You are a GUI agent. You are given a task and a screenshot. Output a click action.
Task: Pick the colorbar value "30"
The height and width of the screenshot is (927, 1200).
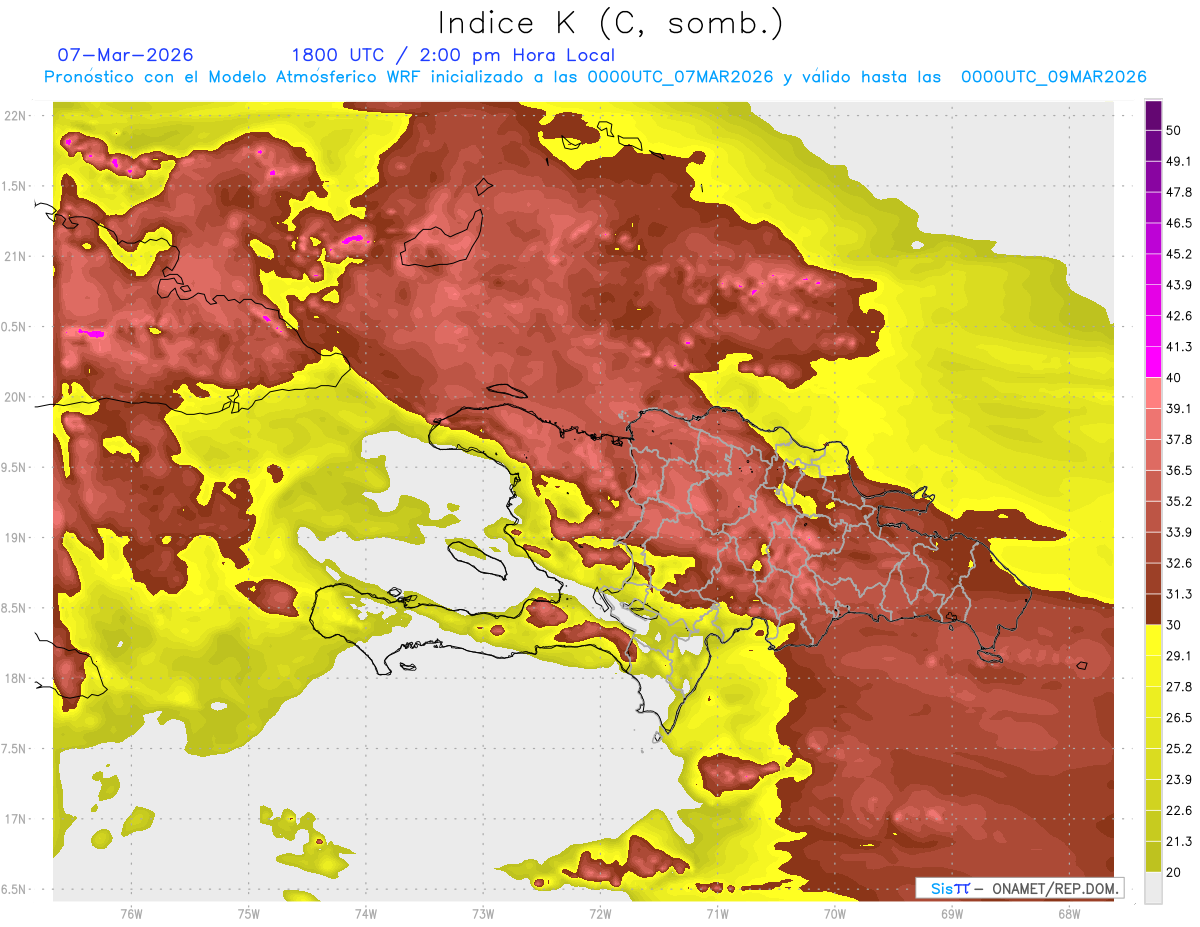tap(1174, 625)
